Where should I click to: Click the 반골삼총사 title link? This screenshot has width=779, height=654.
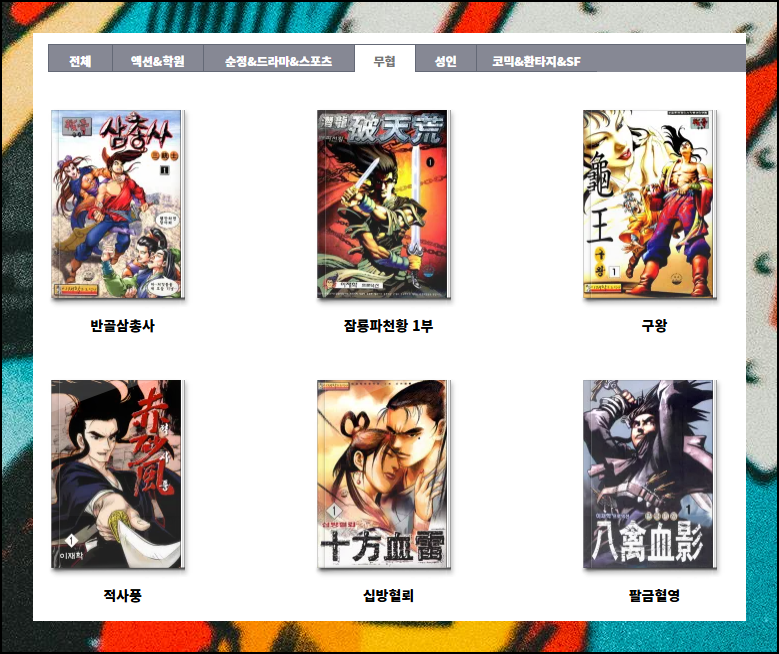pyautogui.click(x=122, y=326)
